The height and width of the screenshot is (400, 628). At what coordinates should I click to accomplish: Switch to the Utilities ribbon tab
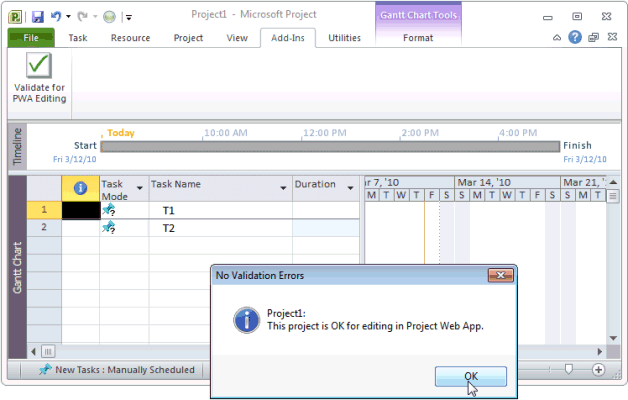point(344,38)
